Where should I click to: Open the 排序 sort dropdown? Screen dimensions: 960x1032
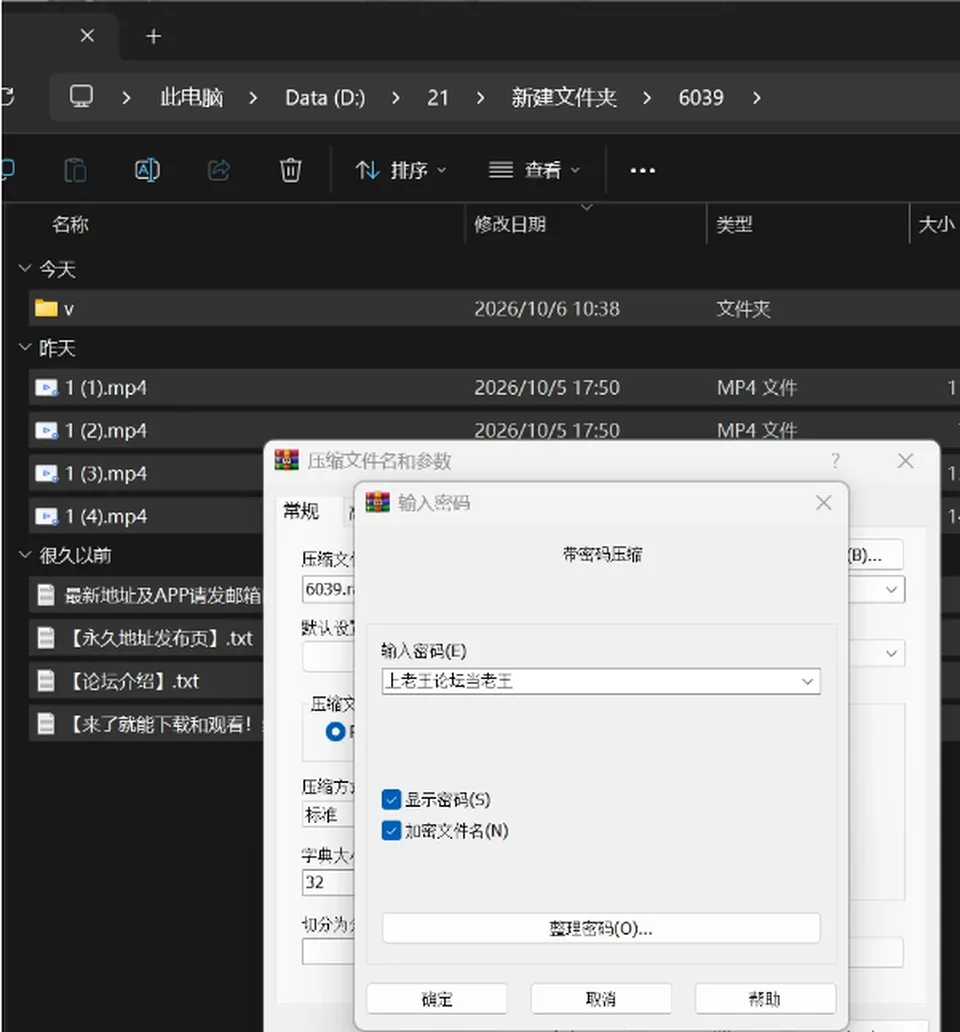click(401, 170)
